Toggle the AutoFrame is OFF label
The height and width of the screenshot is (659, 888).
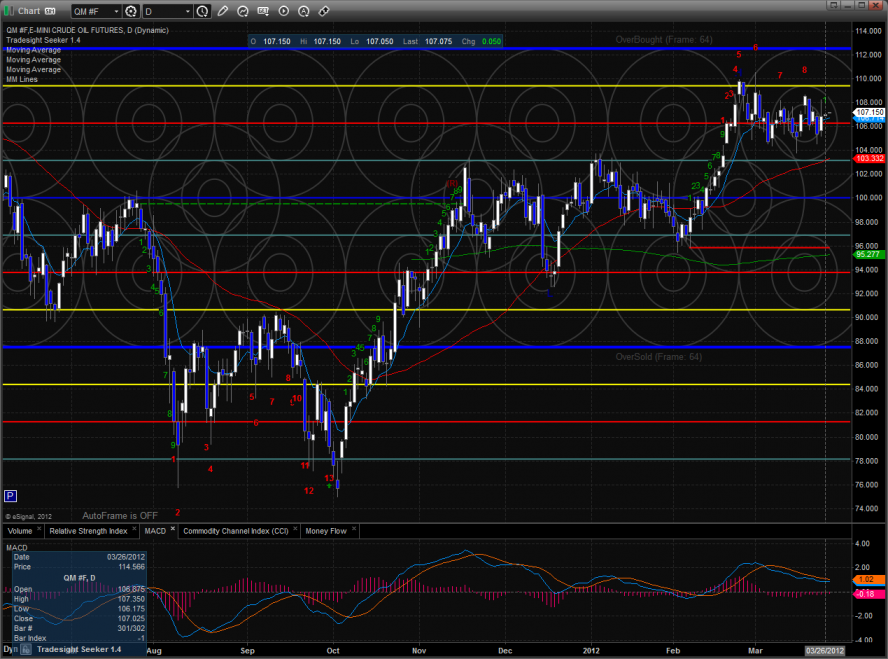(120, 516)
